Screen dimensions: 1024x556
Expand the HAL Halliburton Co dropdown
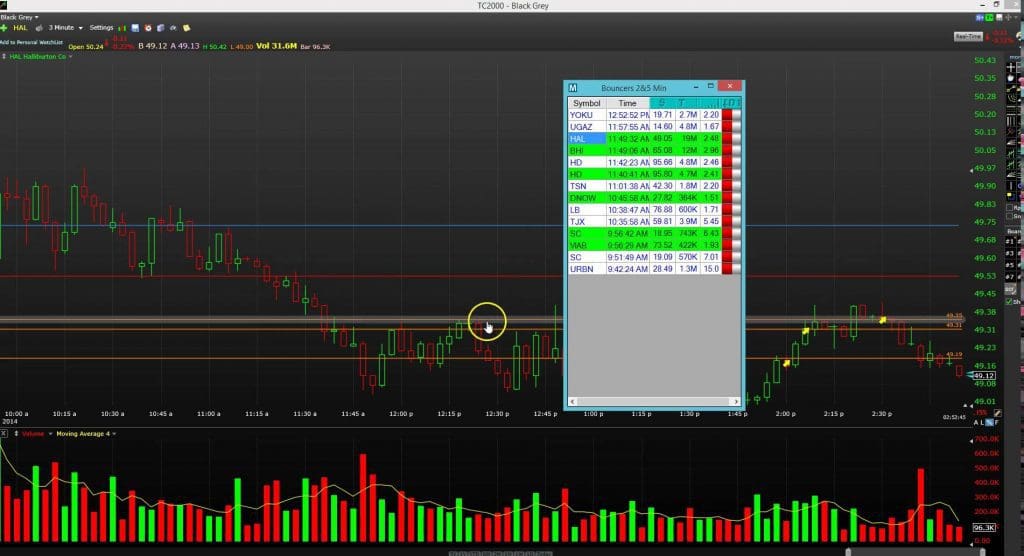[x=71, y=57]
